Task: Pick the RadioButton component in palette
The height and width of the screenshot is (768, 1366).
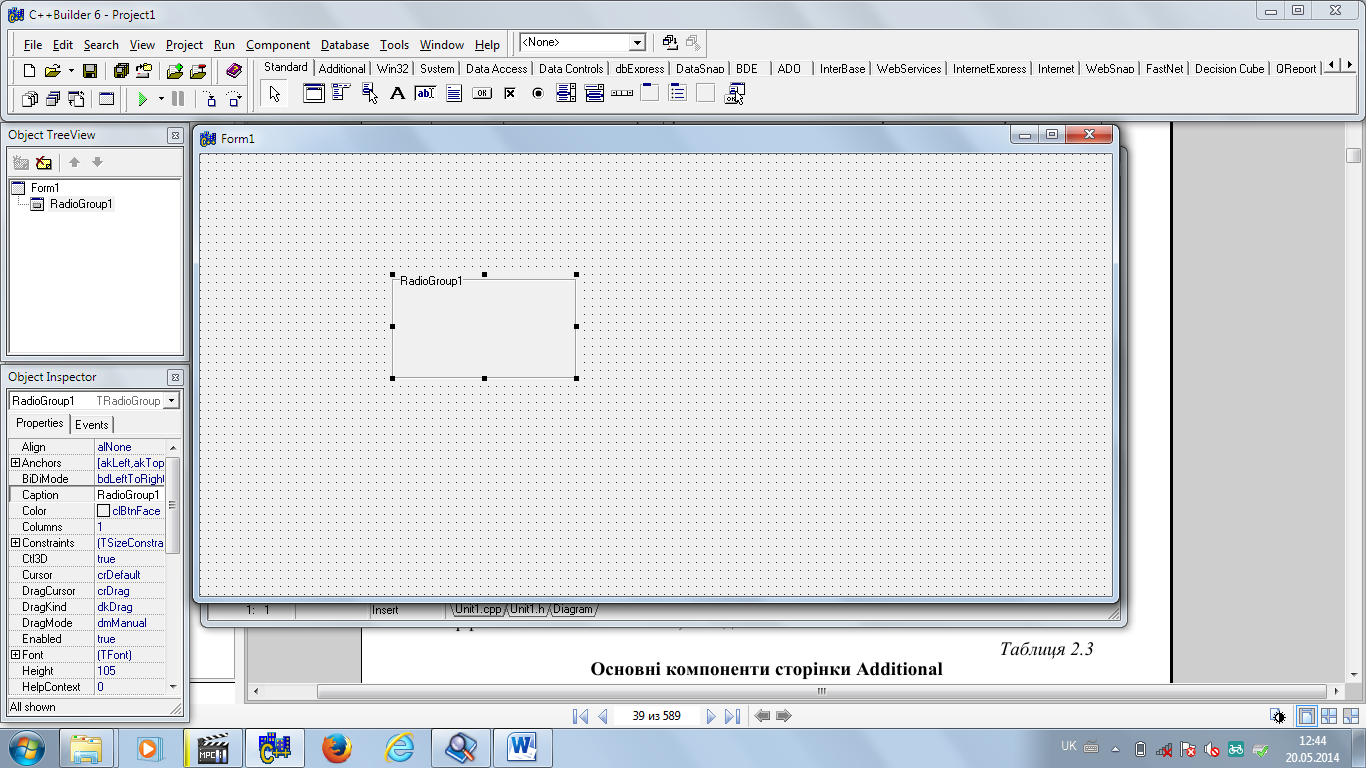Action: point(537,94)
